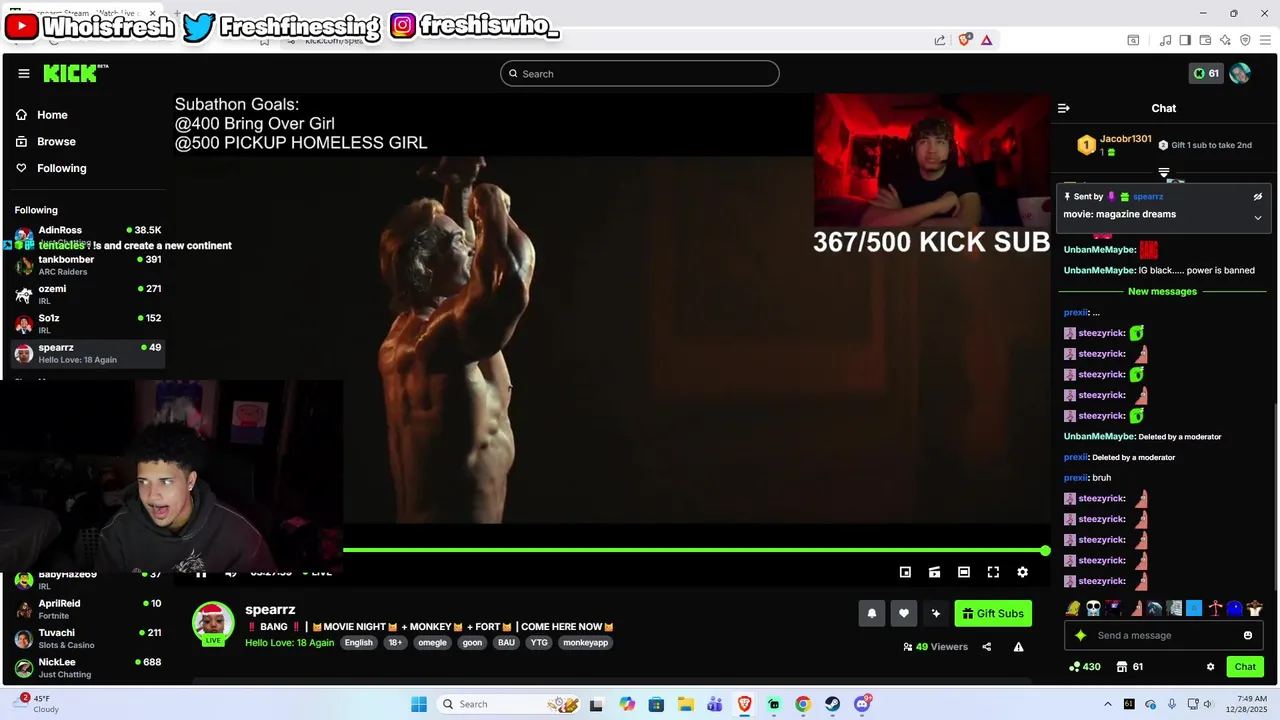Screen dimensions: 1280x720
Task: Click the English tag
Action: tap(358, 643)
